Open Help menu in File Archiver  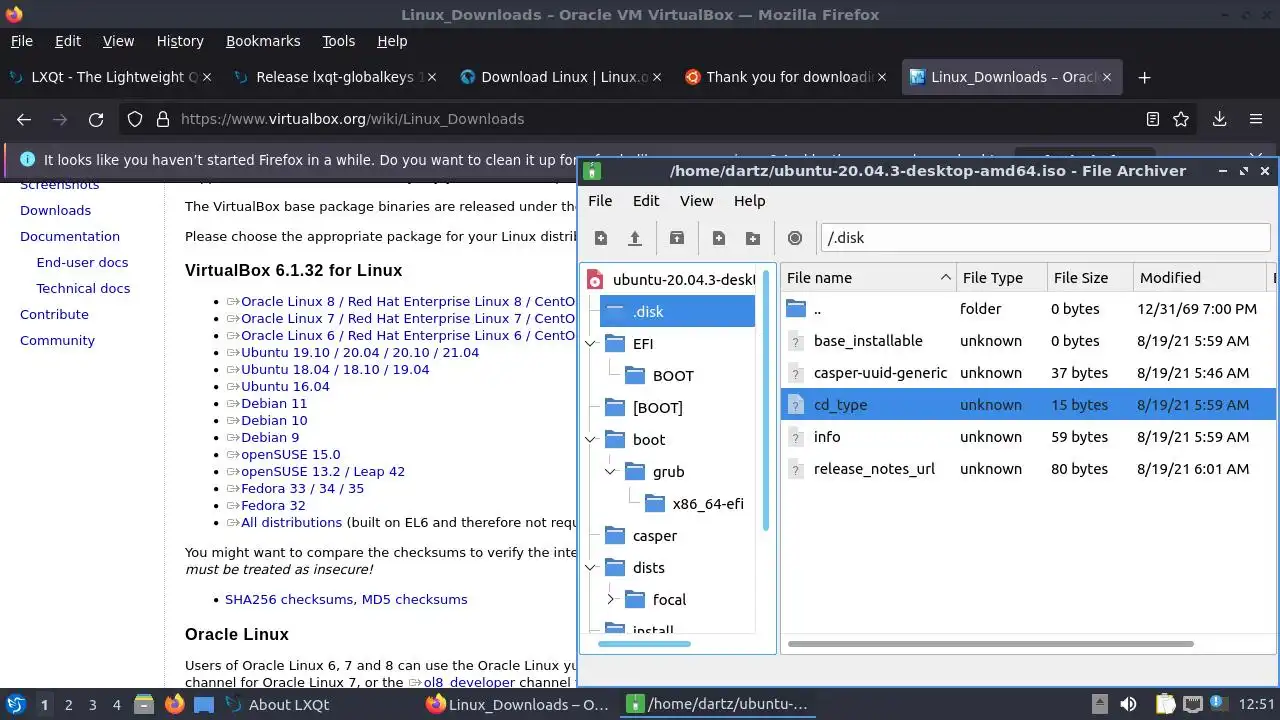point(749,201)
